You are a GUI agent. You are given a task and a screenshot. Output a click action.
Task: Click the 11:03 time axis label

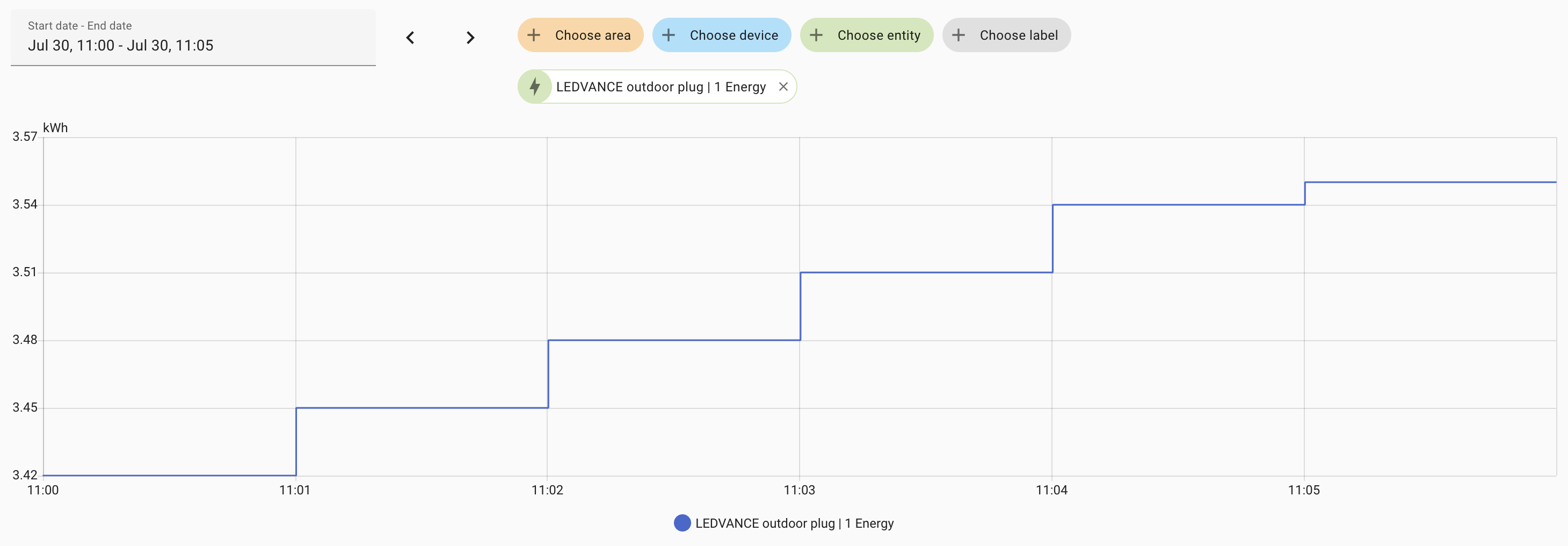click(799, 490)
